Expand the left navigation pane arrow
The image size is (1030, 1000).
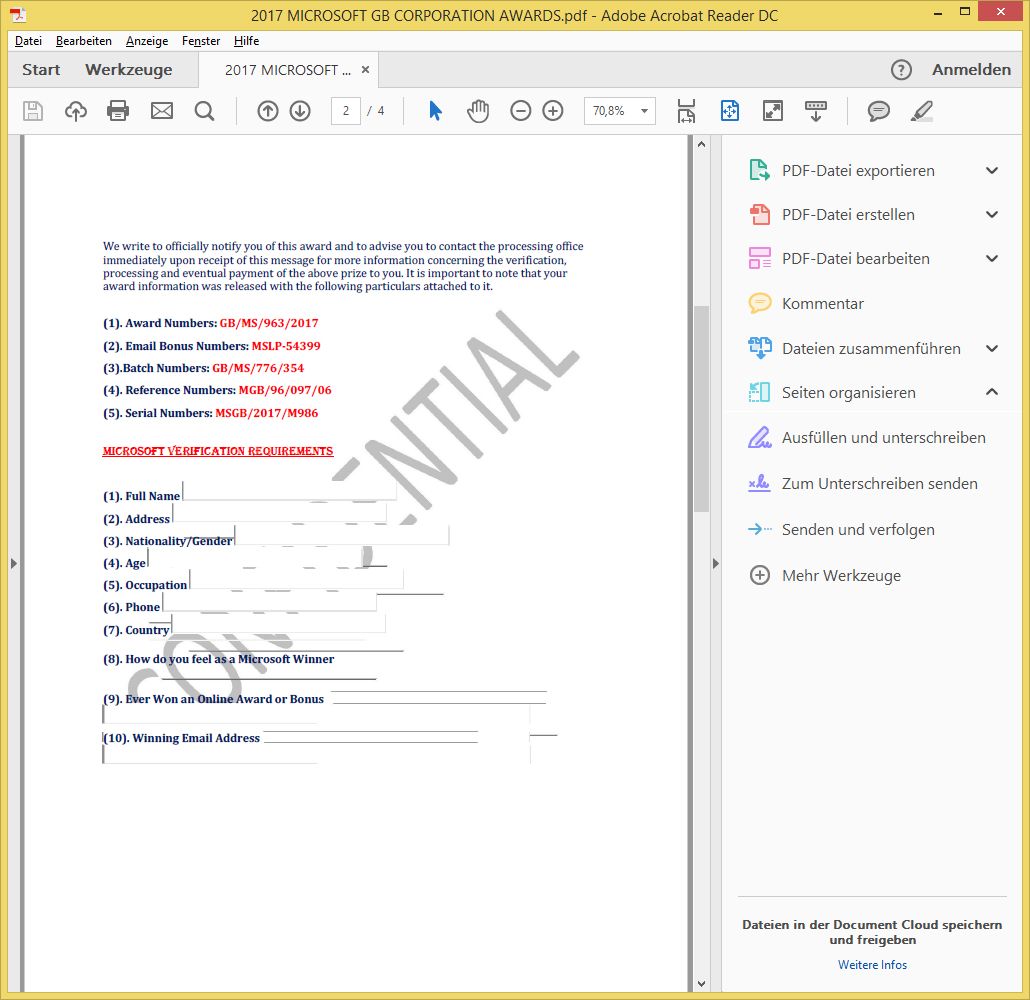[14, 563]
